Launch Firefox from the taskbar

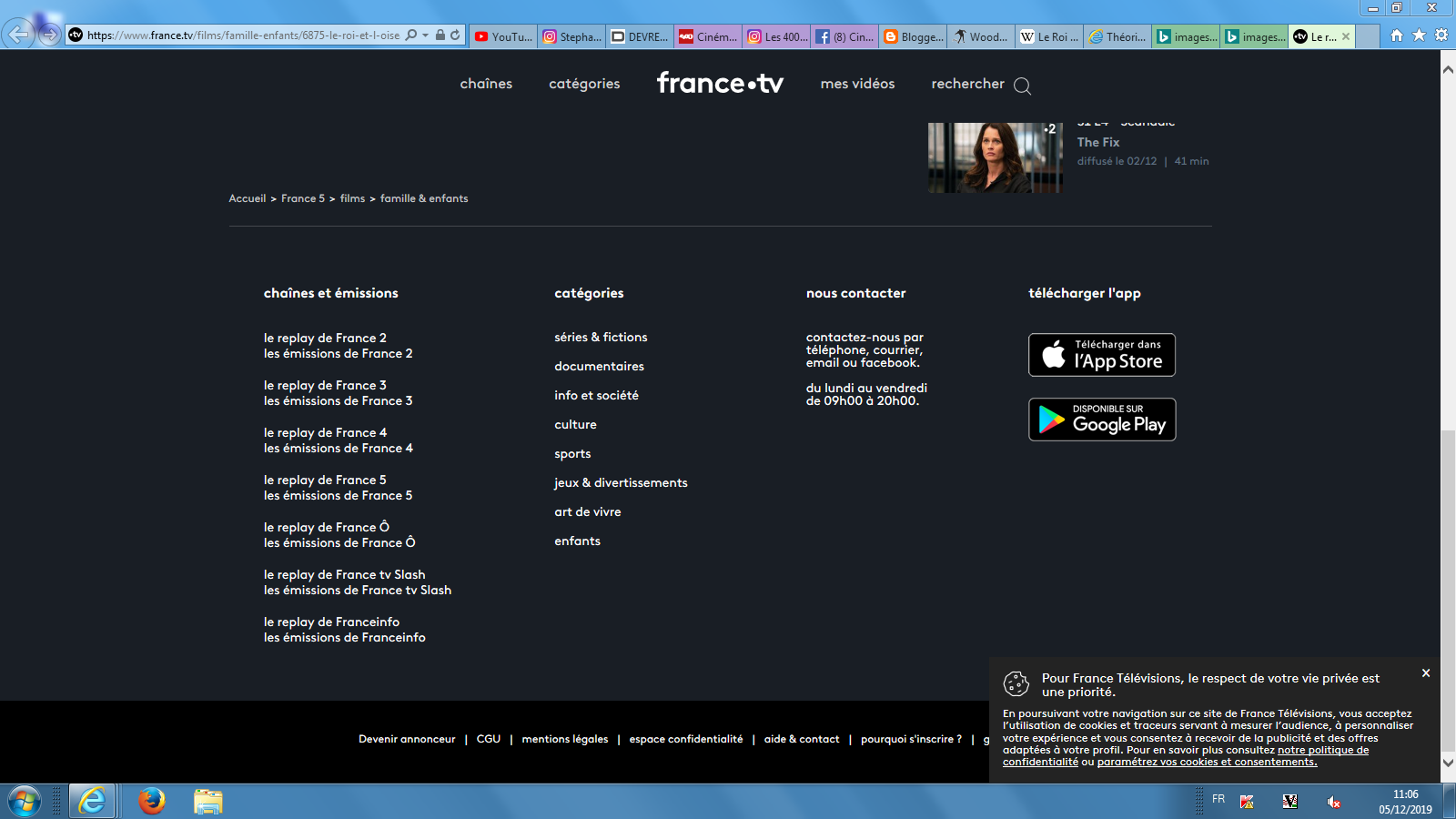click(x=152, y=802)
